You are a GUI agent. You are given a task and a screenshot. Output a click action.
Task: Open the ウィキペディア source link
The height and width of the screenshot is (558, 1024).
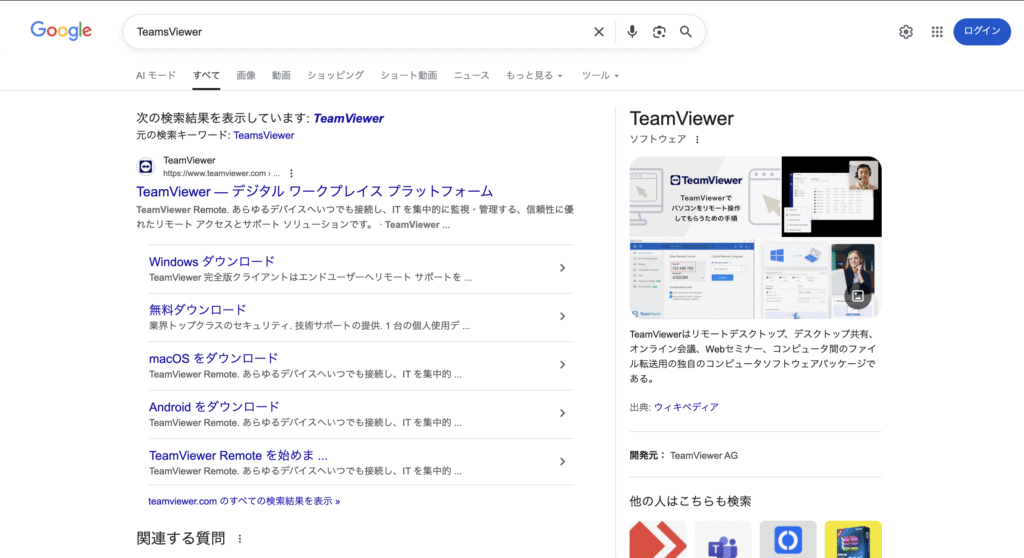click(686, 407)
